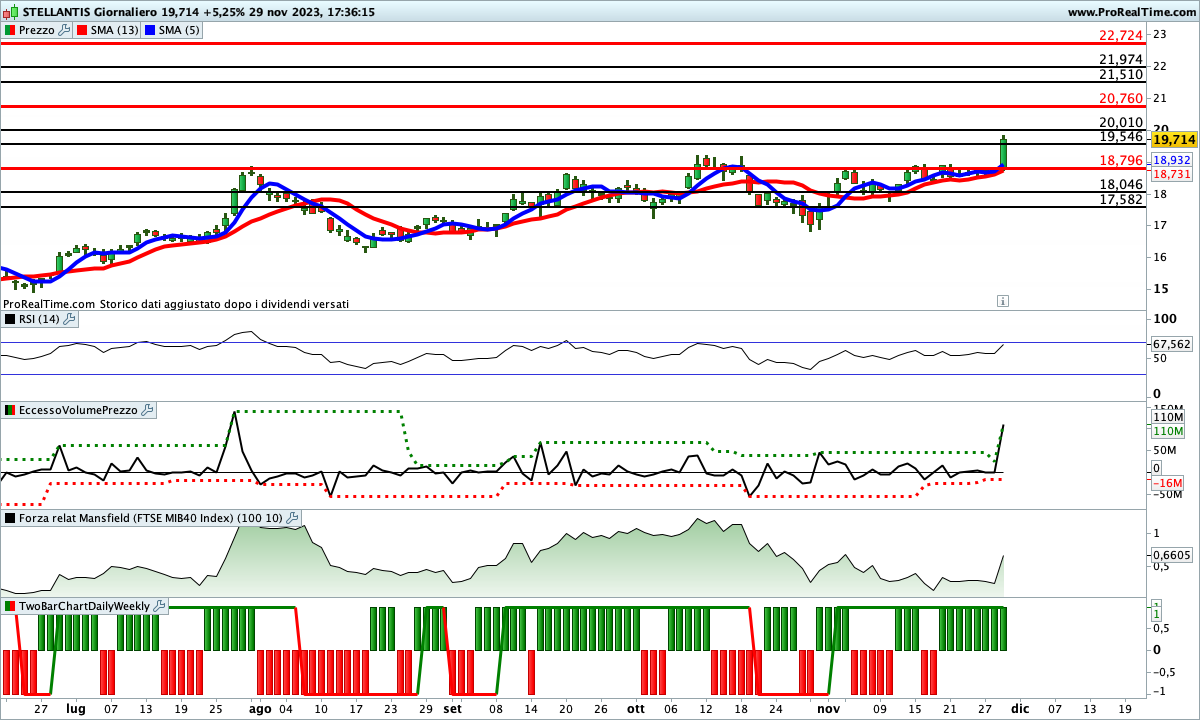This screenshot has width=1200, height=720.
Task: Click the 'set' month label on time axis
Action: (453, 708)
